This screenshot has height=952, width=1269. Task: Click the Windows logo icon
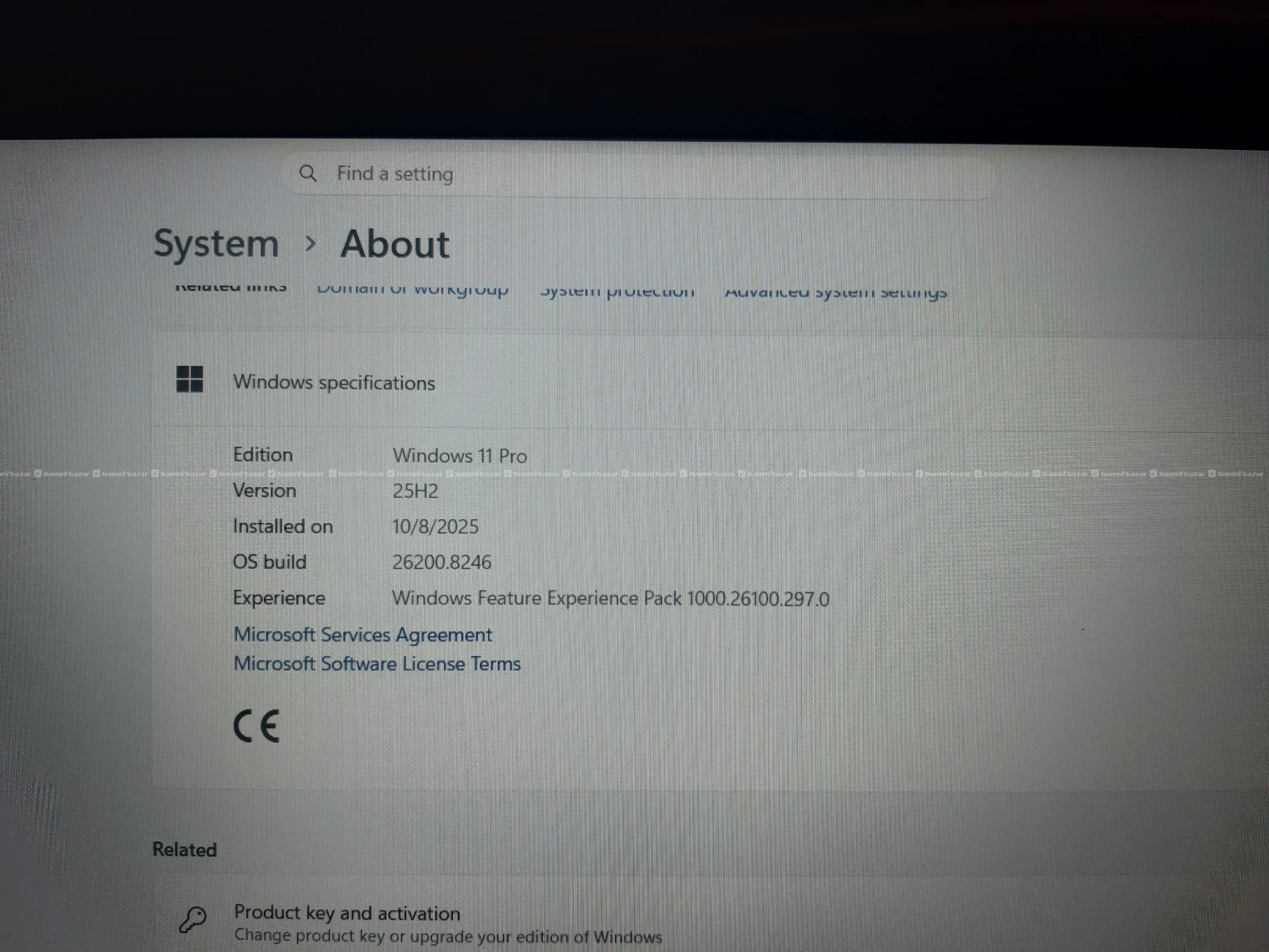click(x=190, y=379)
